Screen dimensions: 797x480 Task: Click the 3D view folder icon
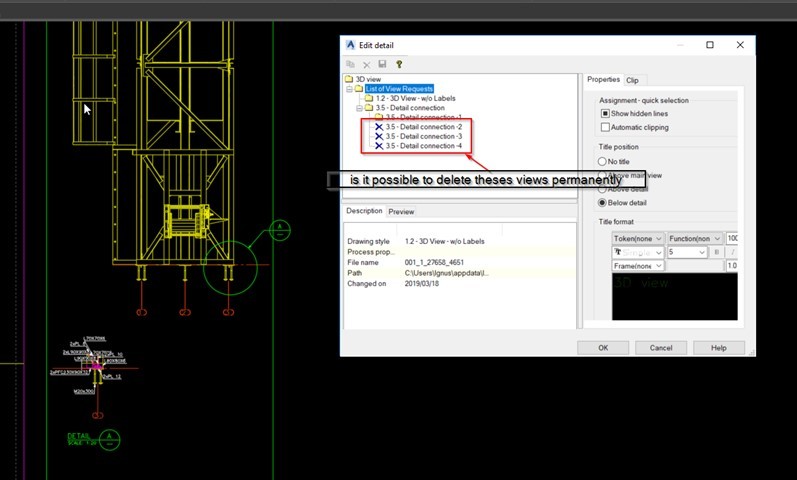coord(349,79)
